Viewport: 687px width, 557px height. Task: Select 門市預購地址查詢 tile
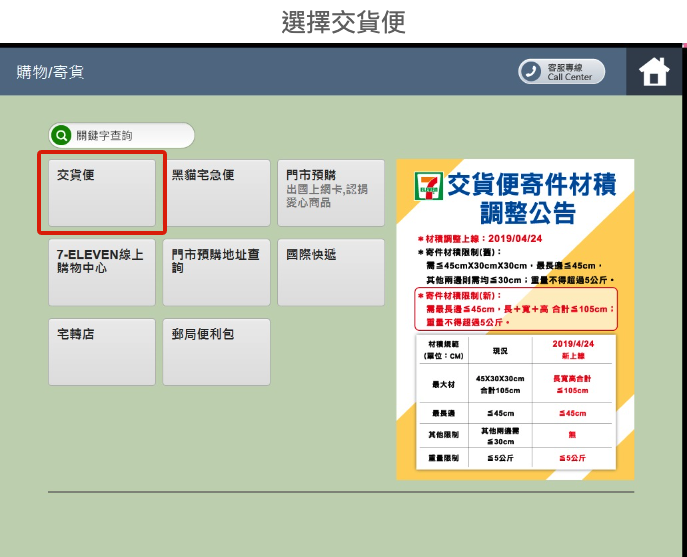coord(216,272)
